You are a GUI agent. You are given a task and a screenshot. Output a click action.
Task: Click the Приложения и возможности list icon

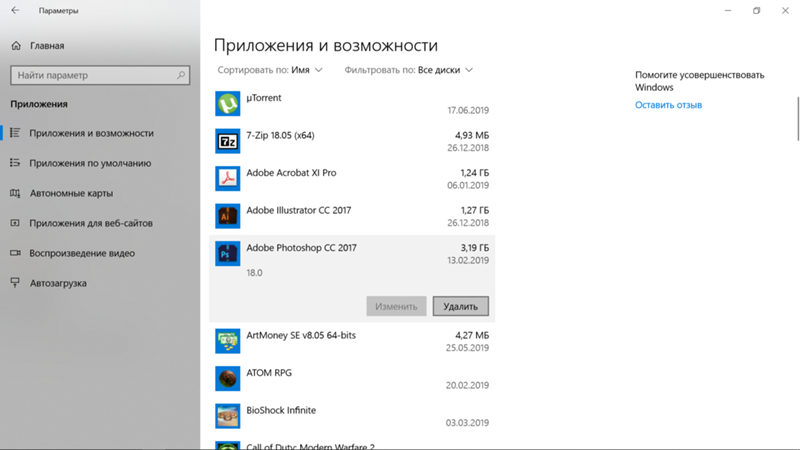[x=15, y=133]
